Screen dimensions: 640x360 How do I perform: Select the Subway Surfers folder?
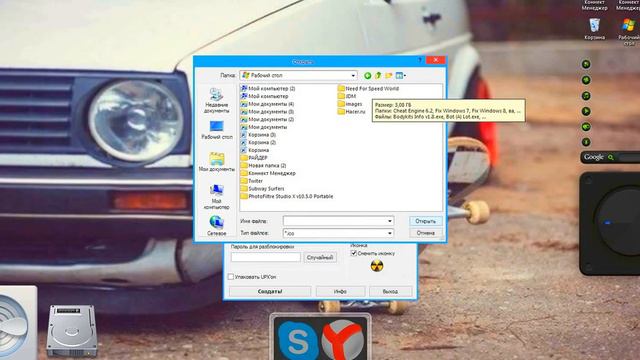262,189
